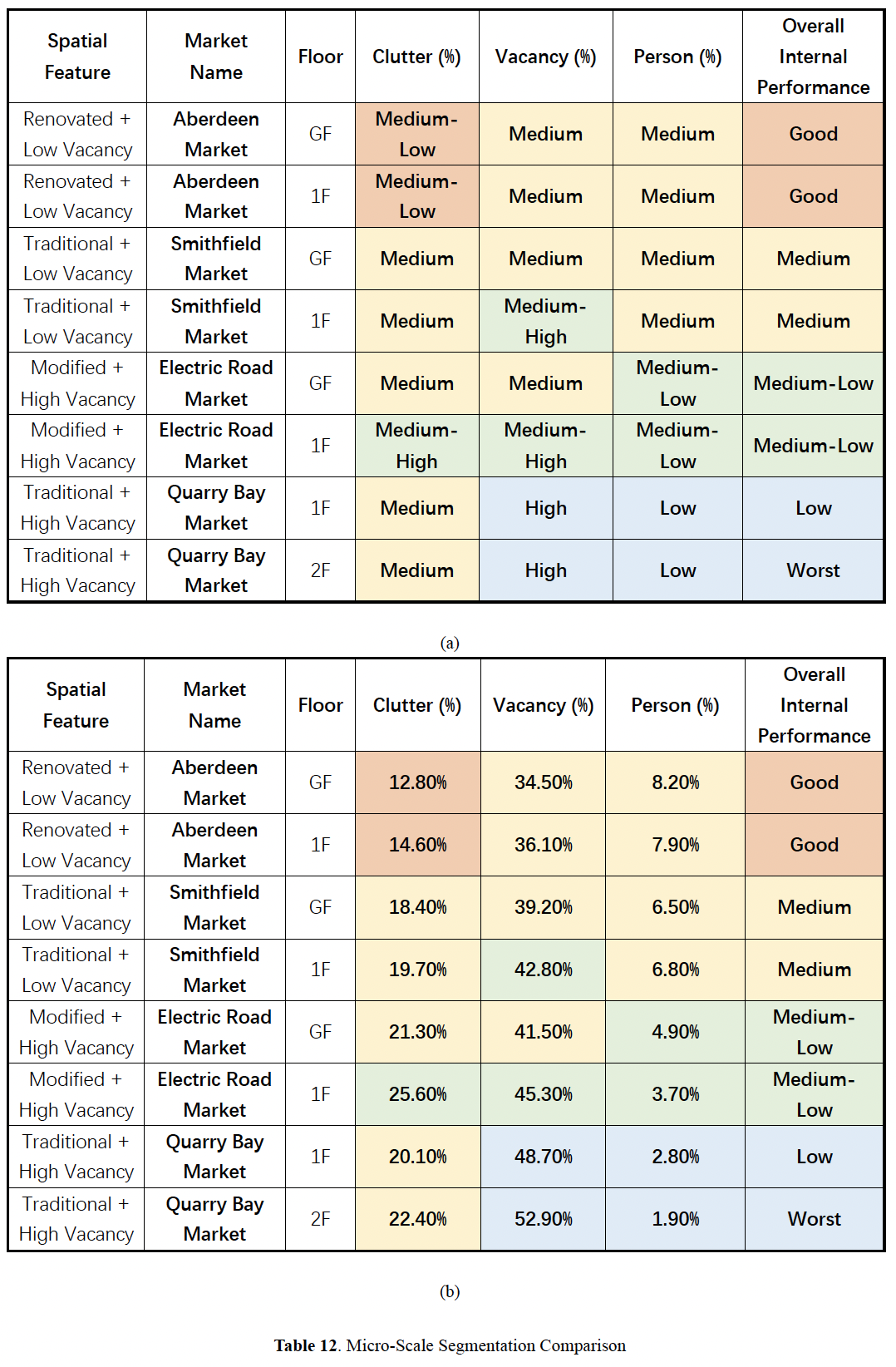Select the 39.20% vacancy value
896x1367 pixels.
point(544,907)
